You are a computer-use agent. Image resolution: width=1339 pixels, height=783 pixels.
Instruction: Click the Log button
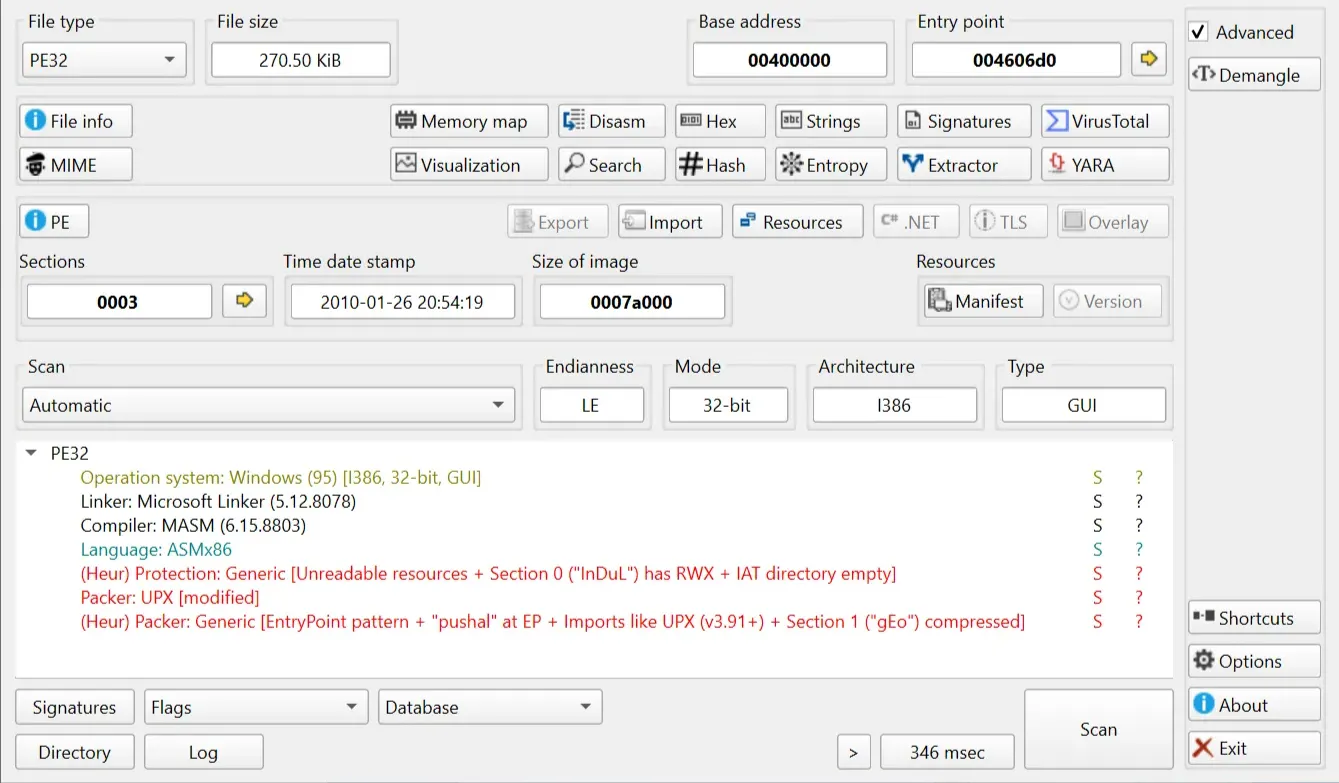tap(203, 752)
